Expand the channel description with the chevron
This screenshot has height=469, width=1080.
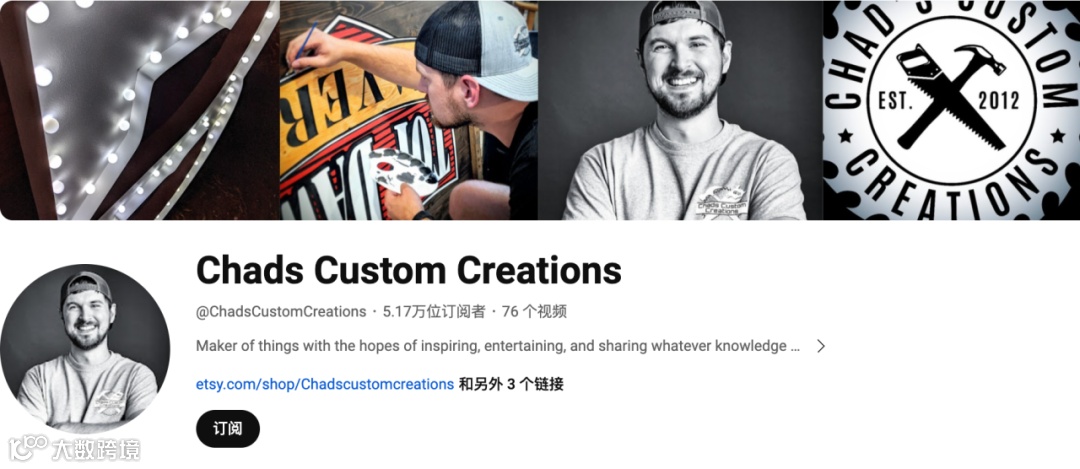click(820, 346)
